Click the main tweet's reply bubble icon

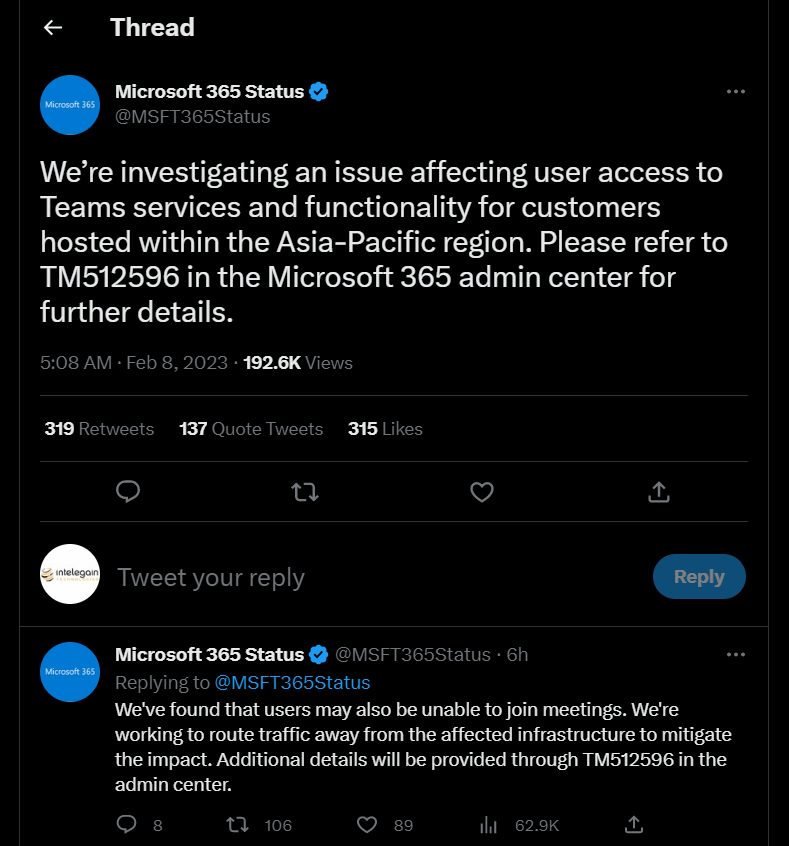click(128, 492)
